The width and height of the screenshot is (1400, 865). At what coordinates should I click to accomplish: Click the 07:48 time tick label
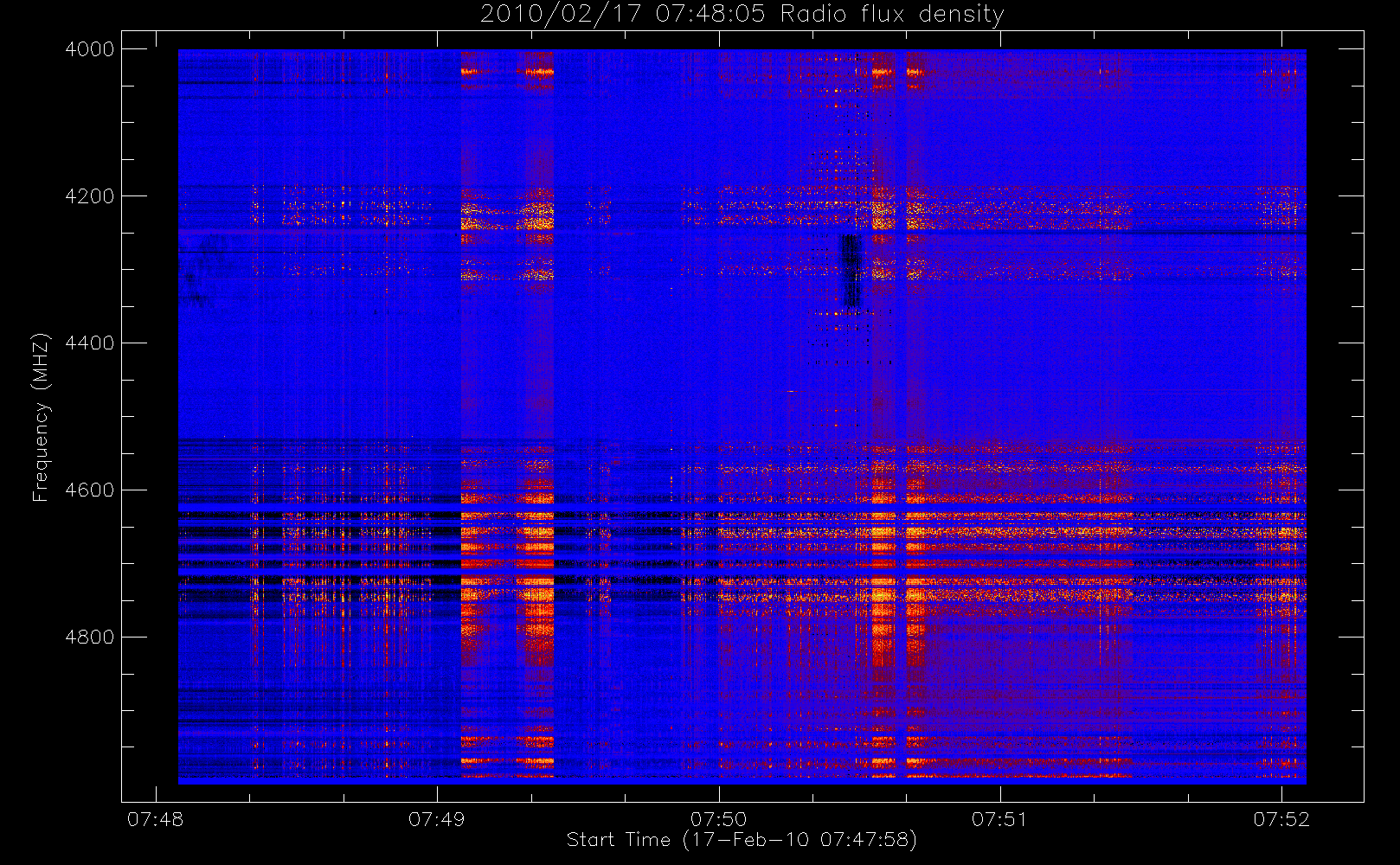(156, 819)
